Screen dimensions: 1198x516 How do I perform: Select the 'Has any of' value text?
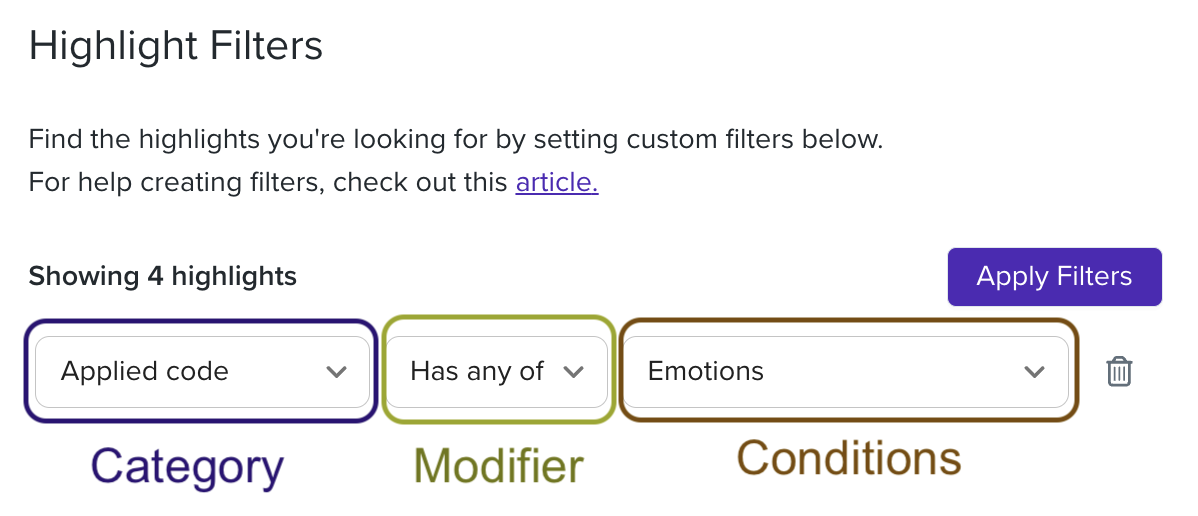[477, 372]
